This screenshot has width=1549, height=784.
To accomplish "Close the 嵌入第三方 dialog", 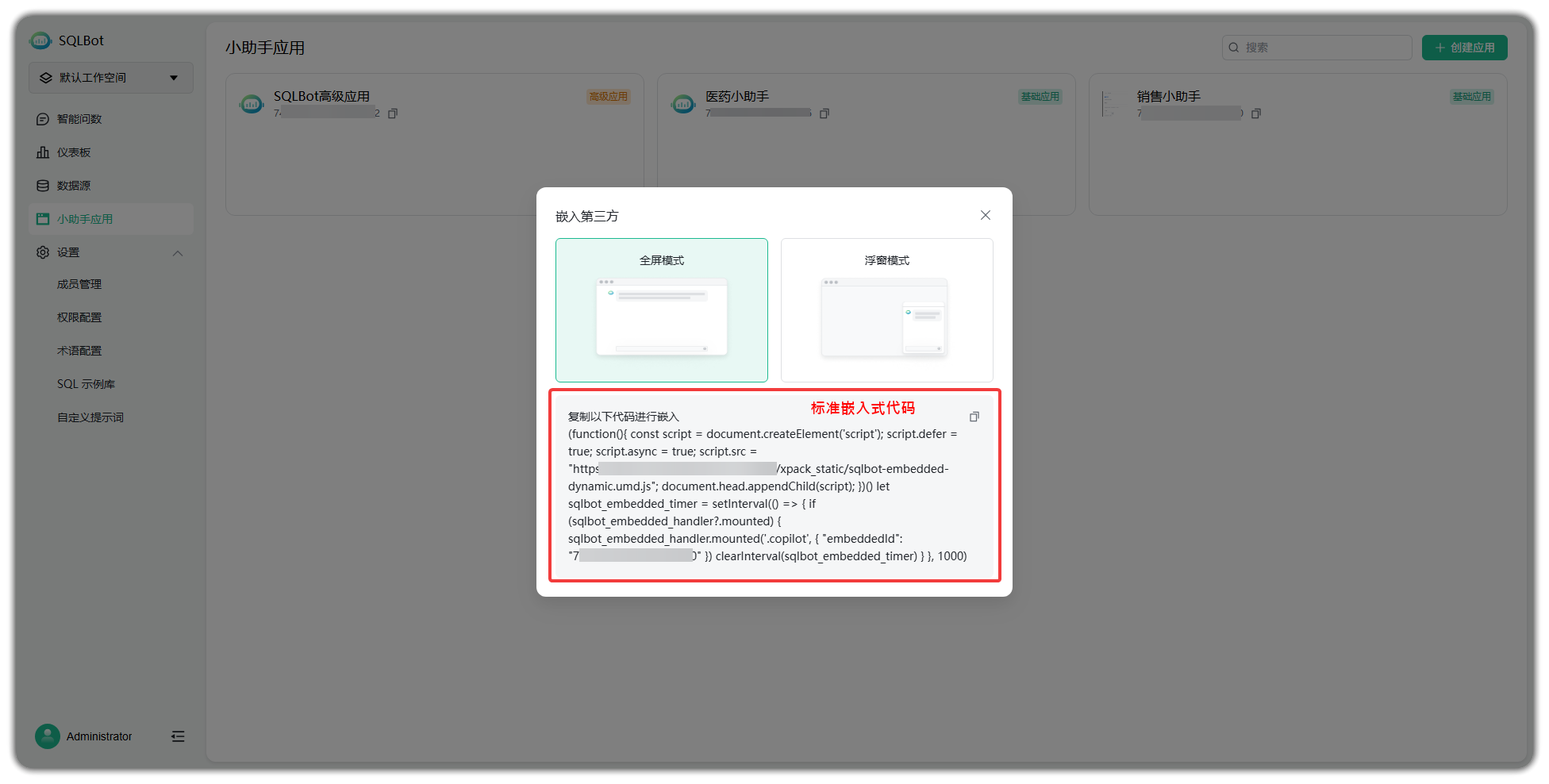I will point(985,215).
